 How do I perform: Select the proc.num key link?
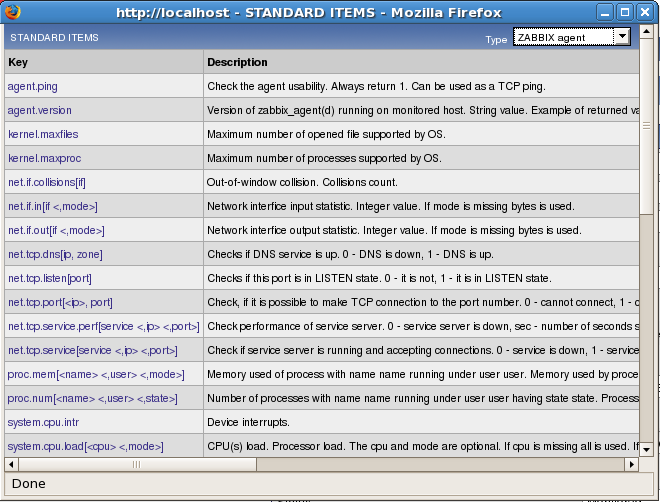93,398
